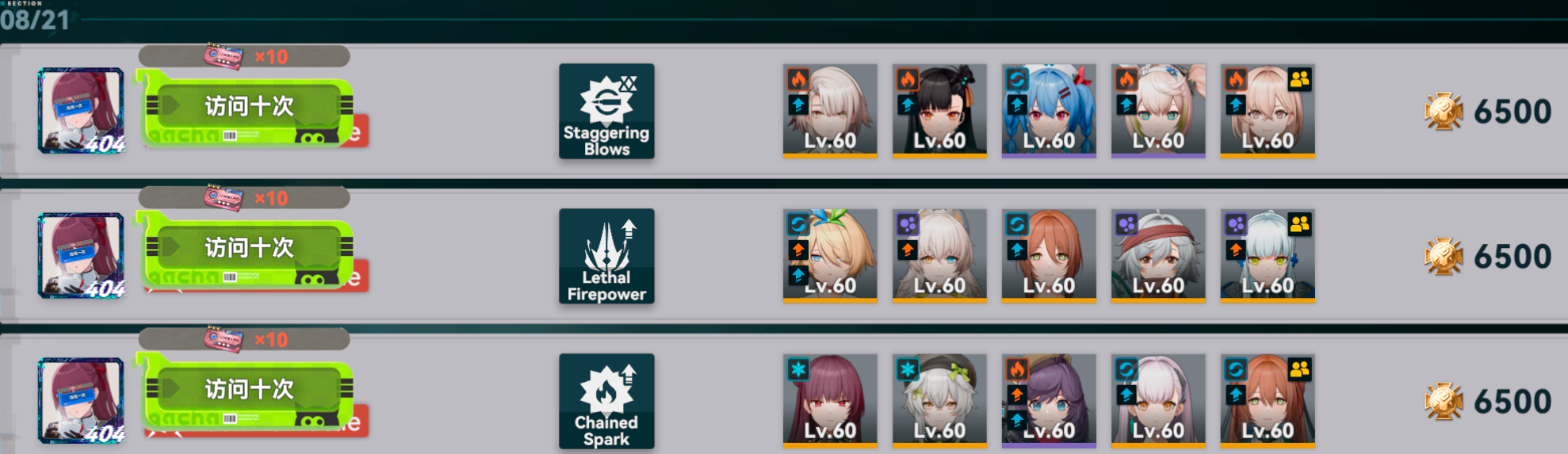Image resolution: width=1568 pixels, height=454 pixels.
Task: Click the pink ticket x10 icon in third row
Action: tap(224, 339)
